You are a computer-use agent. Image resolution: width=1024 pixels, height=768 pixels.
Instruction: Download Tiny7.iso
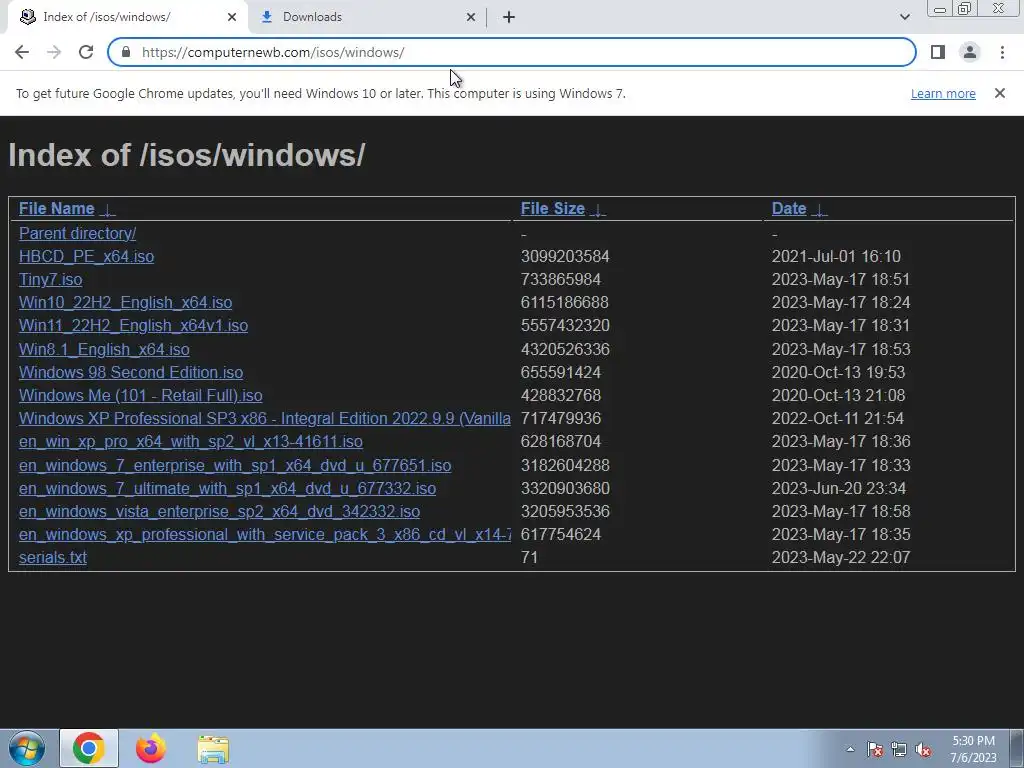[x=50, y=280]
